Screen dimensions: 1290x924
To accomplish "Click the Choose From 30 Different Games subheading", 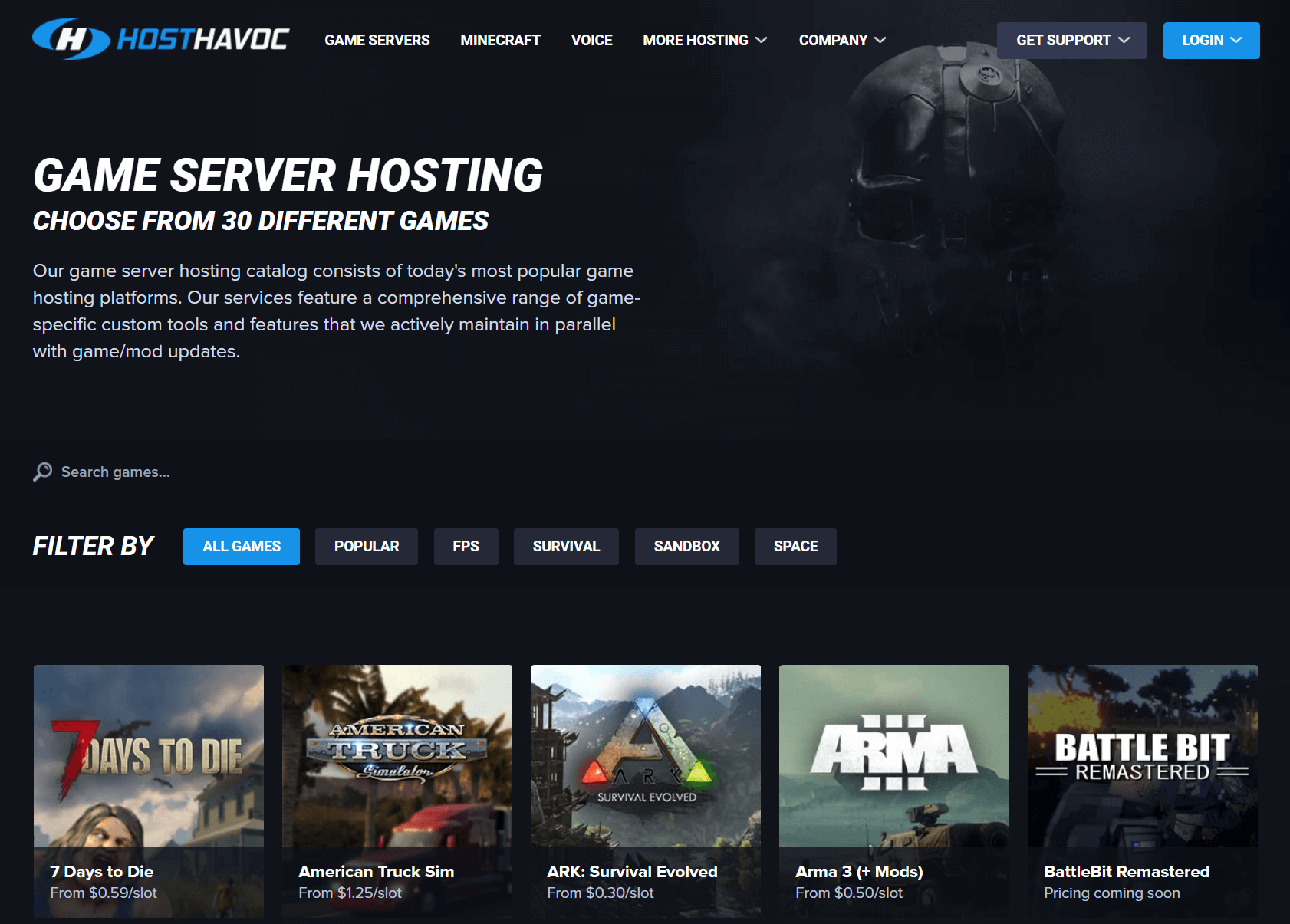I will point(261,221).
